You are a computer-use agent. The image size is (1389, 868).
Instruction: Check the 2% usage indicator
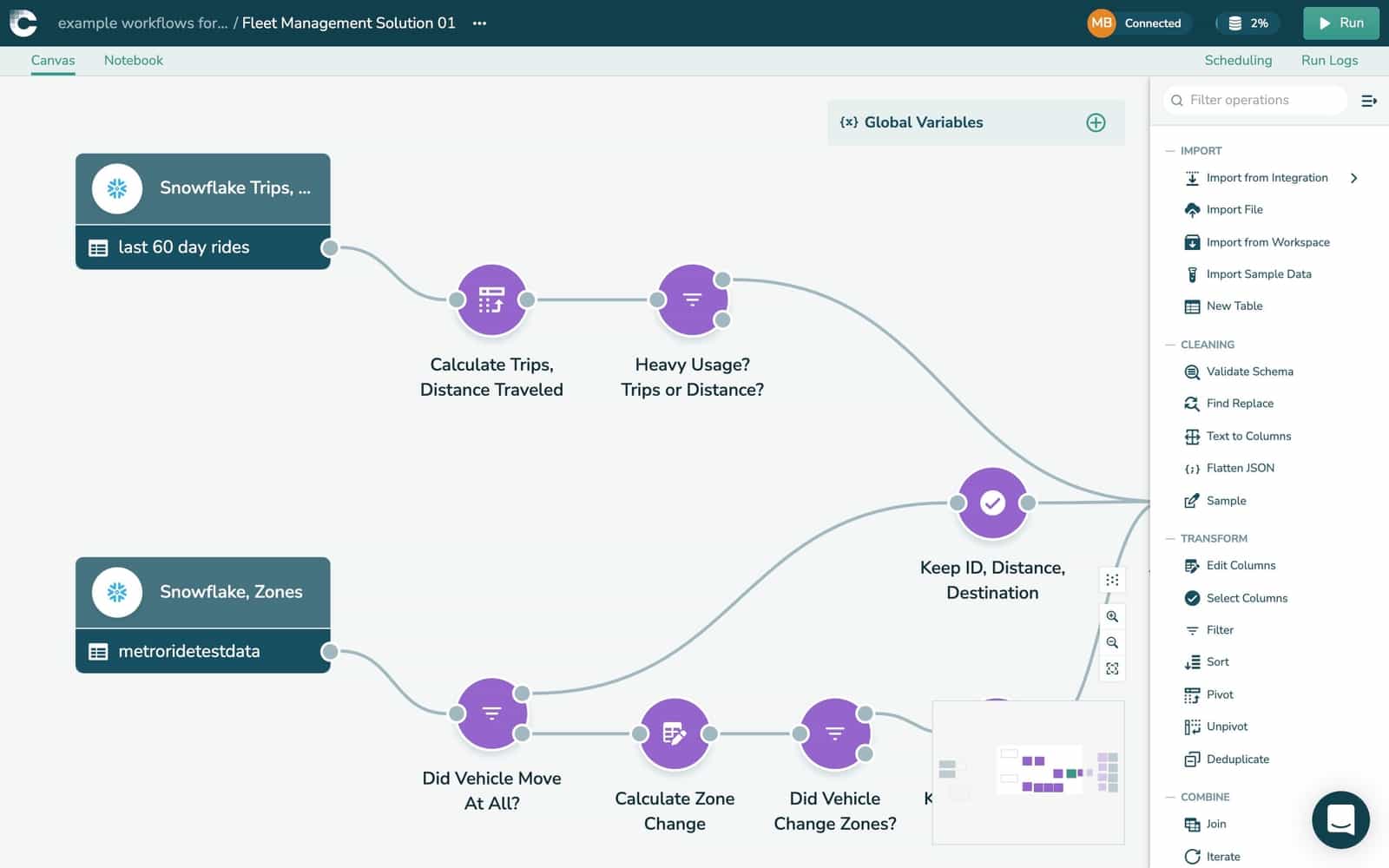click(1248, 23)
